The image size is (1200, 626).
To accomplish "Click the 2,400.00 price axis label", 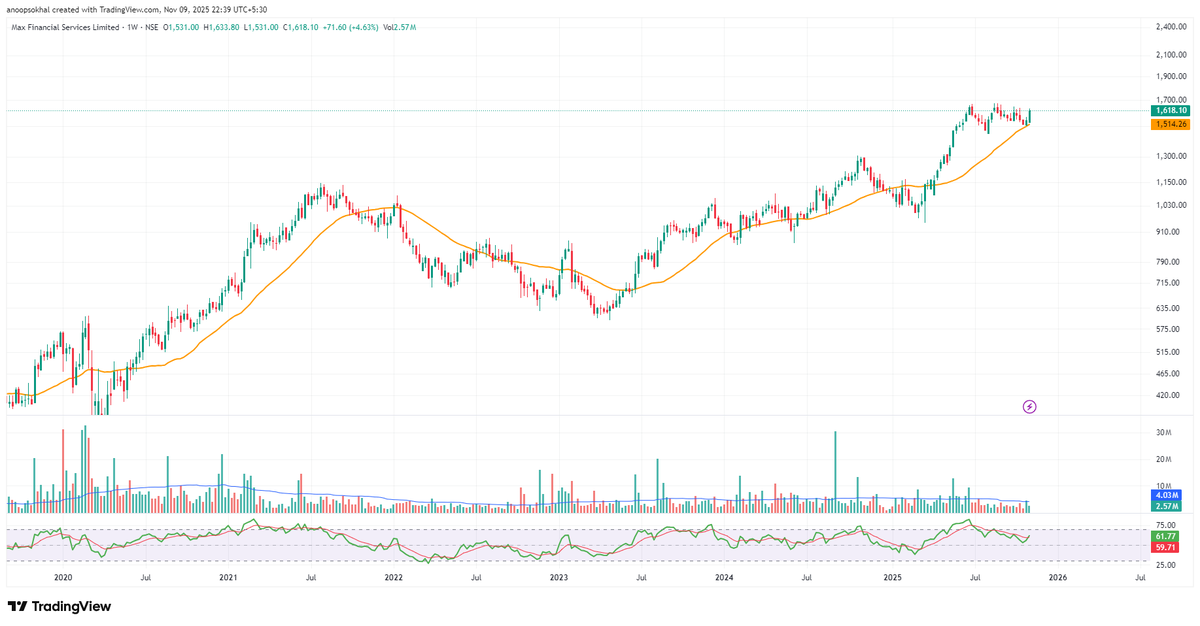I will pos(1171,27).
